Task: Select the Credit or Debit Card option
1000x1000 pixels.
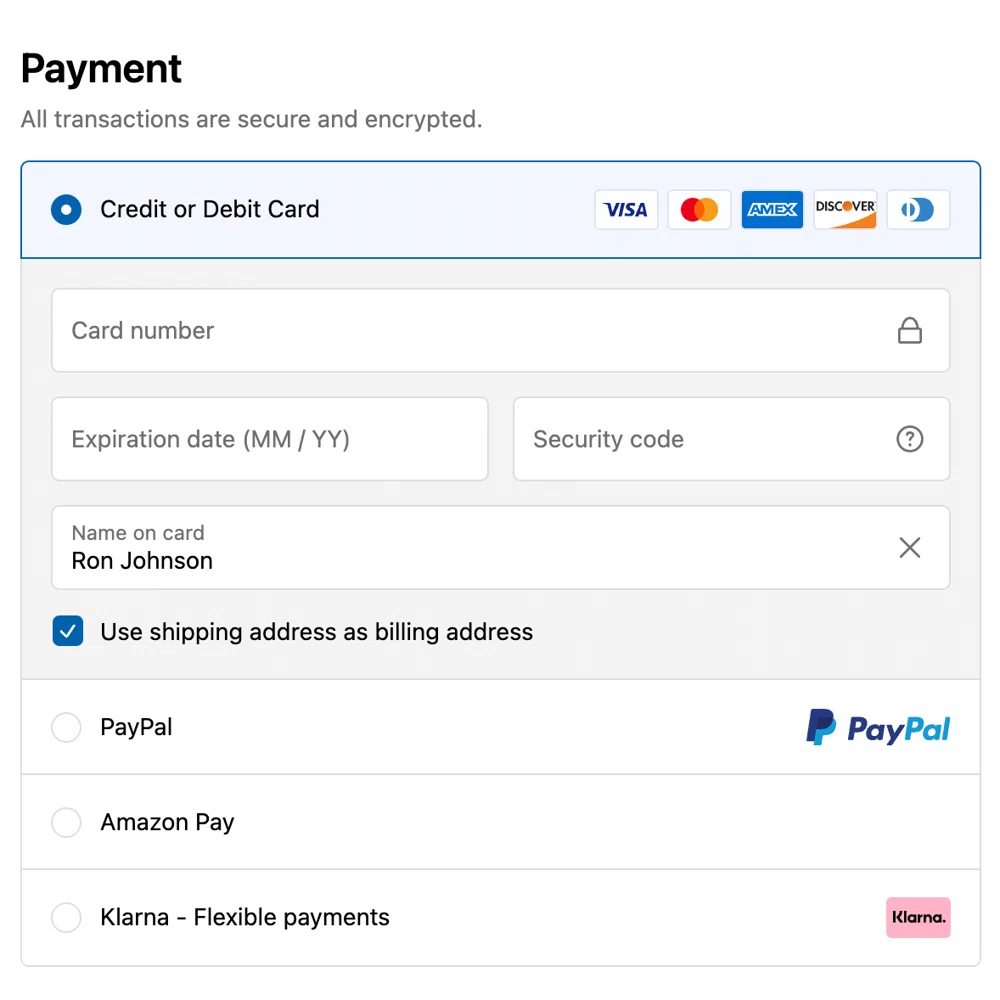Action: [x=66, y=209]
